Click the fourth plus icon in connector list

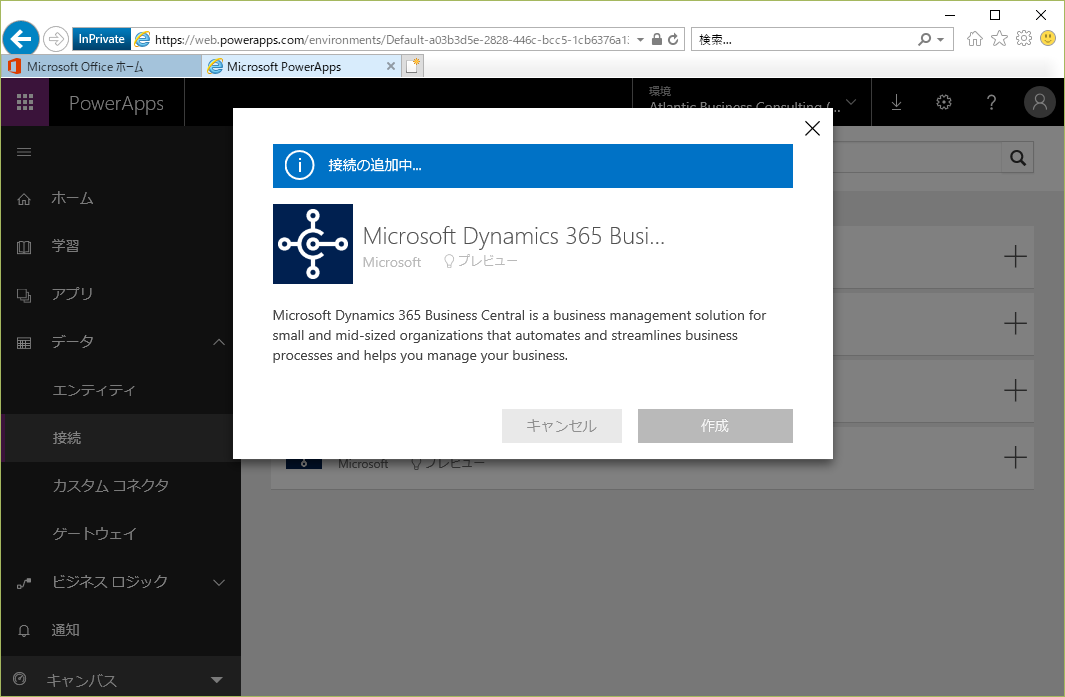[x=1015, y=457]
